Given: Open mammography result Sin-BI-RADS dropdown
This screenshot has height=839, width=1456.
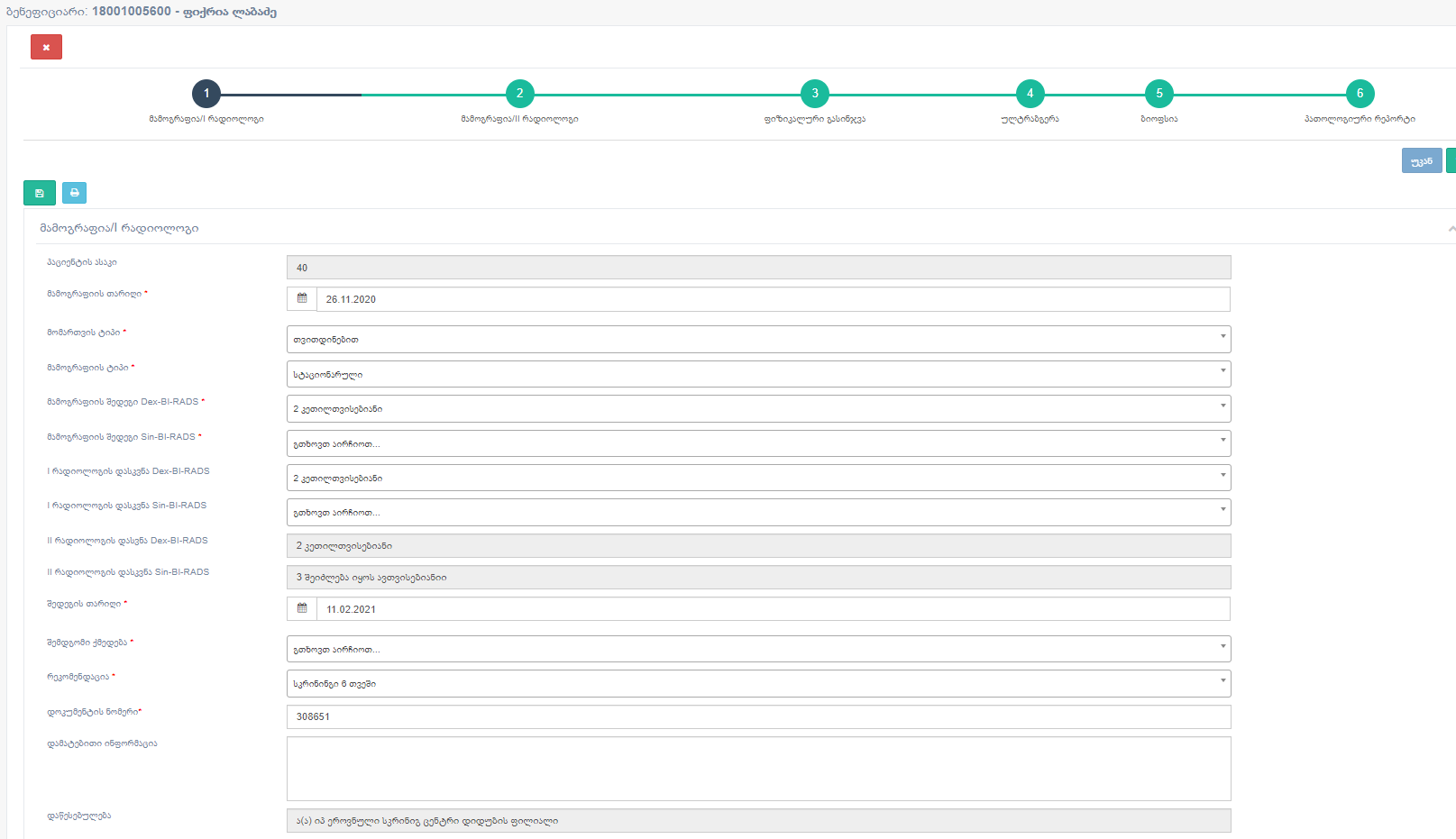Looking at the screenshot, I should click(758, 443).
